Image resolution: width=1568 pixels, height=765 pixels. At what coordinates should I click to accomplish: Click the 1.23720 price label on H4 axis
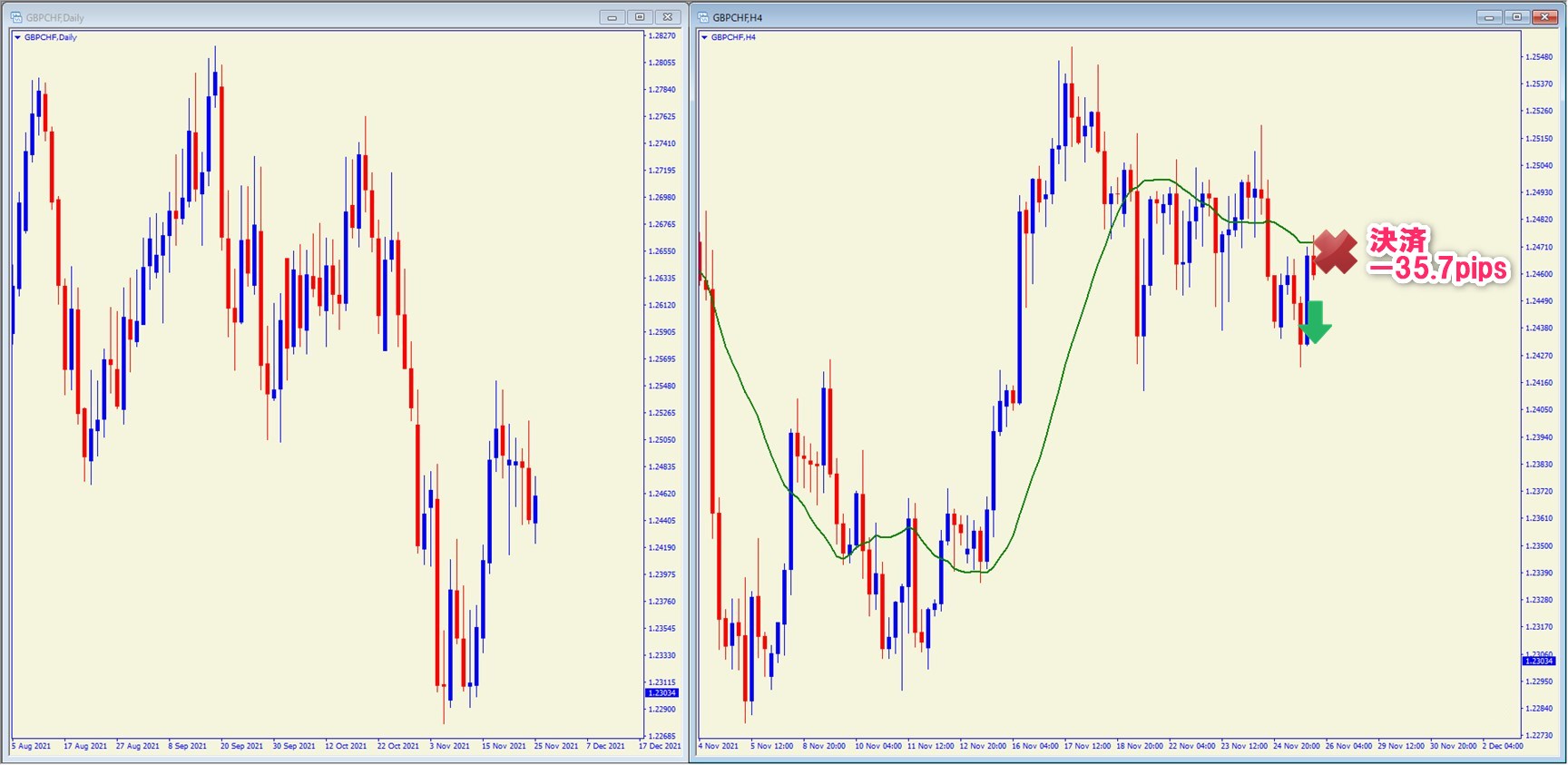tap(1539, 492)
